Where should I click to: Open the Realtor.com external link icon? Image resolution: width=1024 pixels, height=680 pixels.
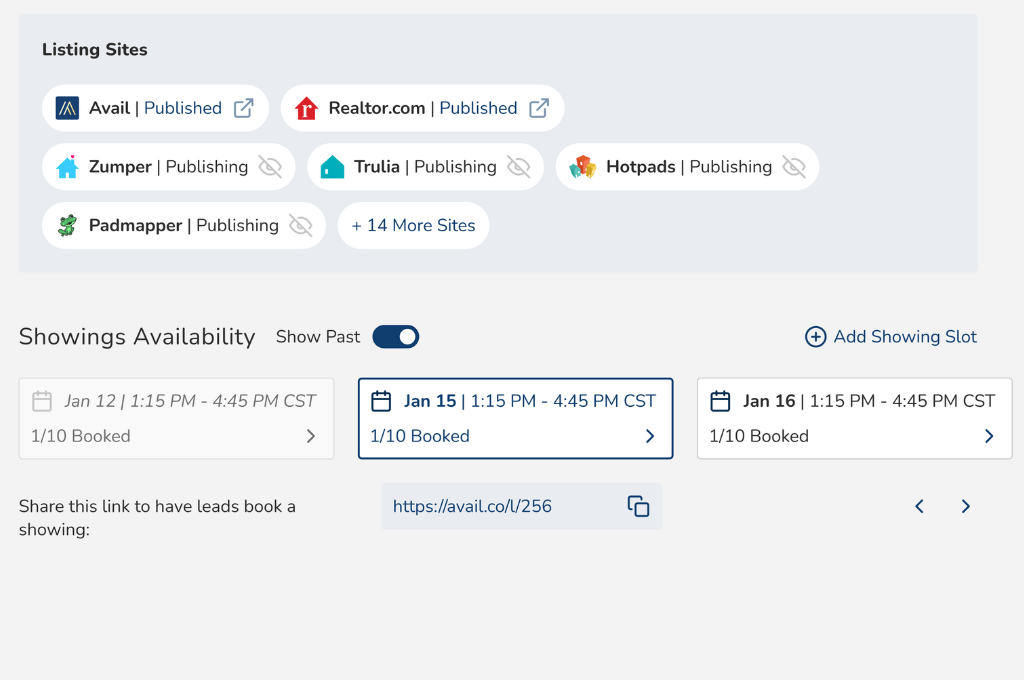539,108
